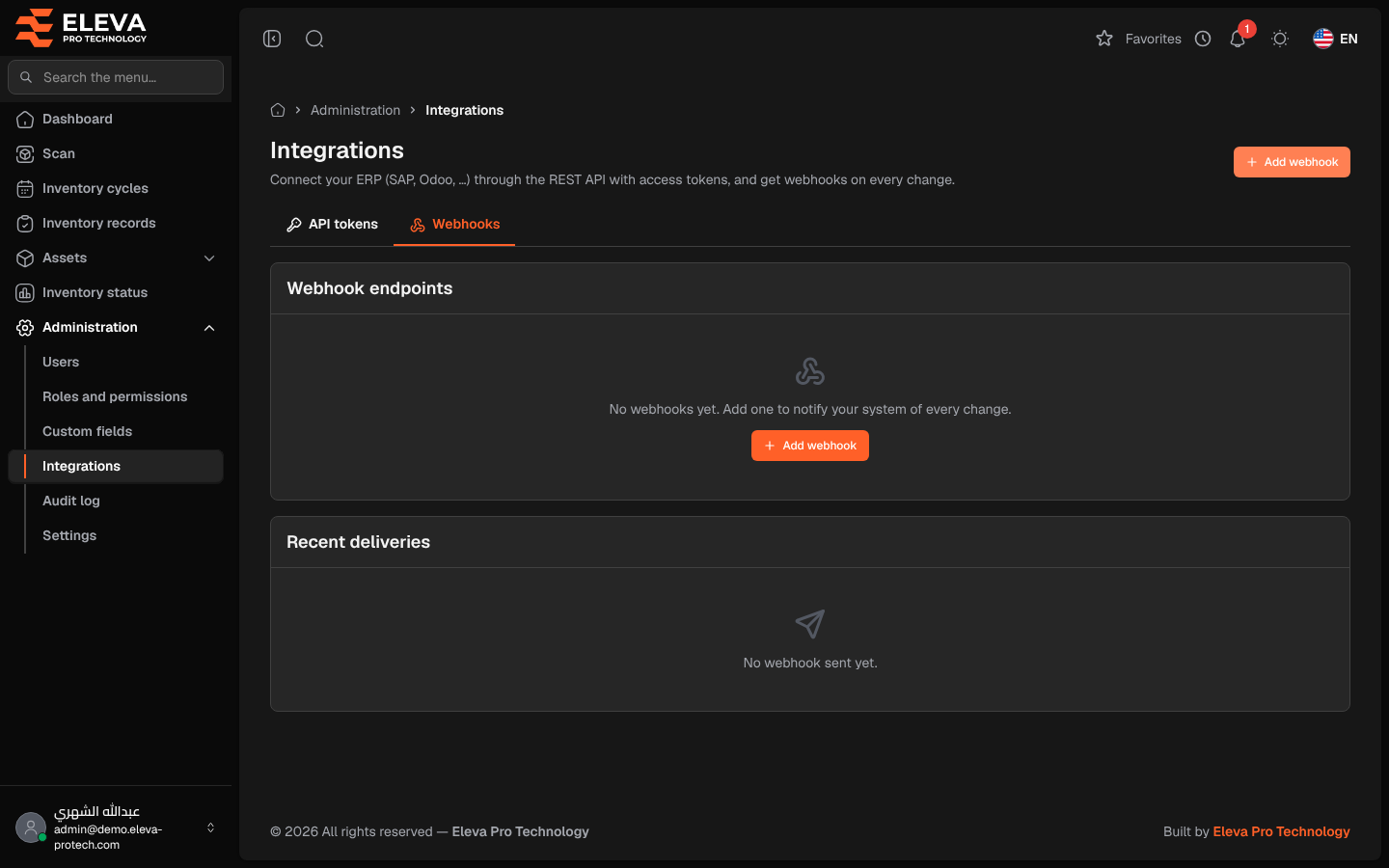
Task: Click the Dashboard house icon in sidebar
Action: click(x=25, y=119)
